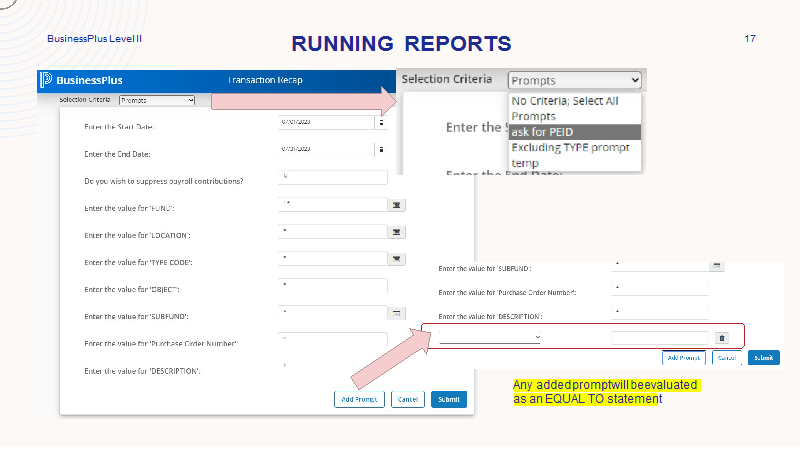Click Cancel in lower-right panel
Viewport: 800px width, 450px height.
pyautogui.click(x=727, y=358)
